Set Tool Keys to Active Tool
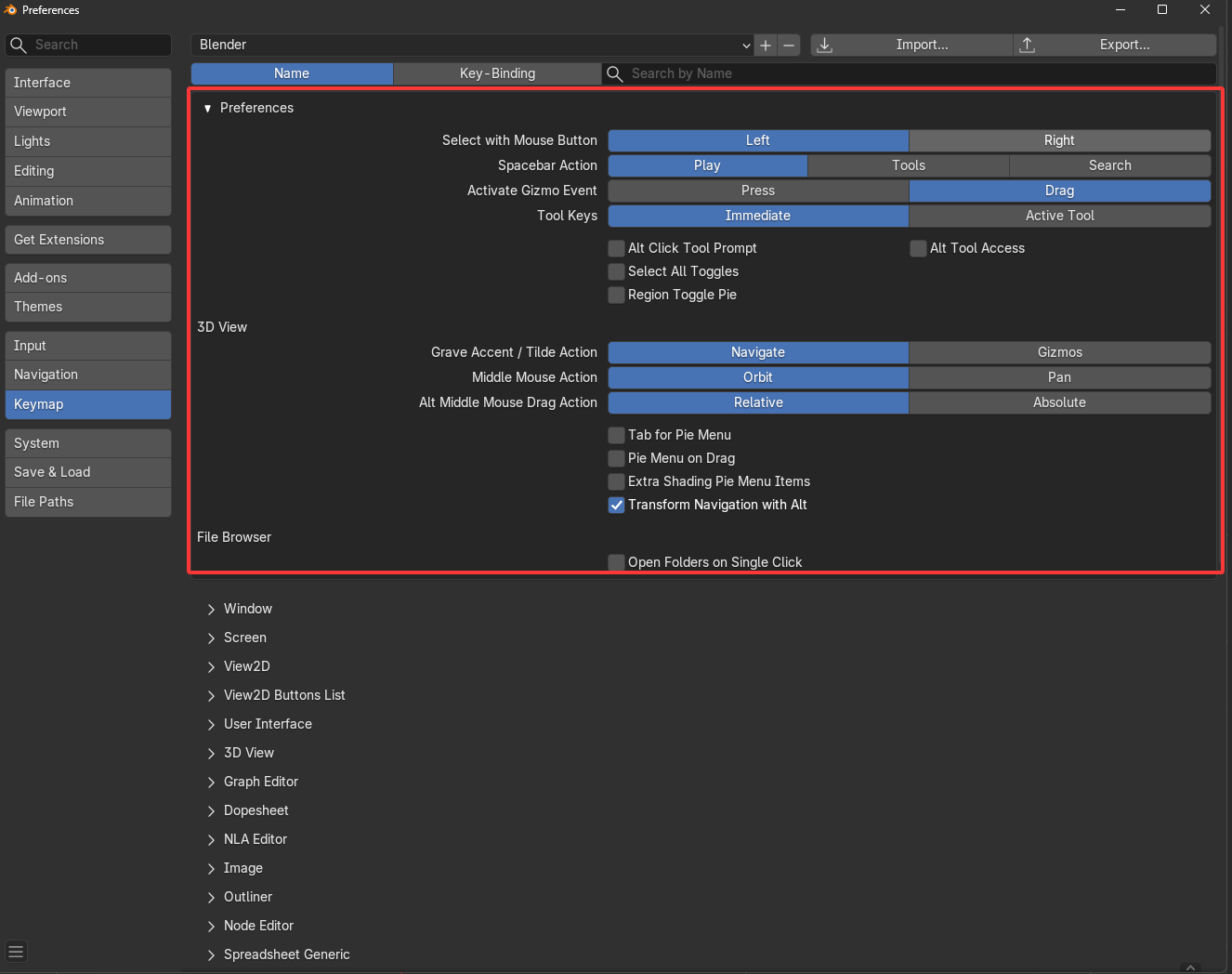This screenshot has height=974, width=1232. (1059, 216)
